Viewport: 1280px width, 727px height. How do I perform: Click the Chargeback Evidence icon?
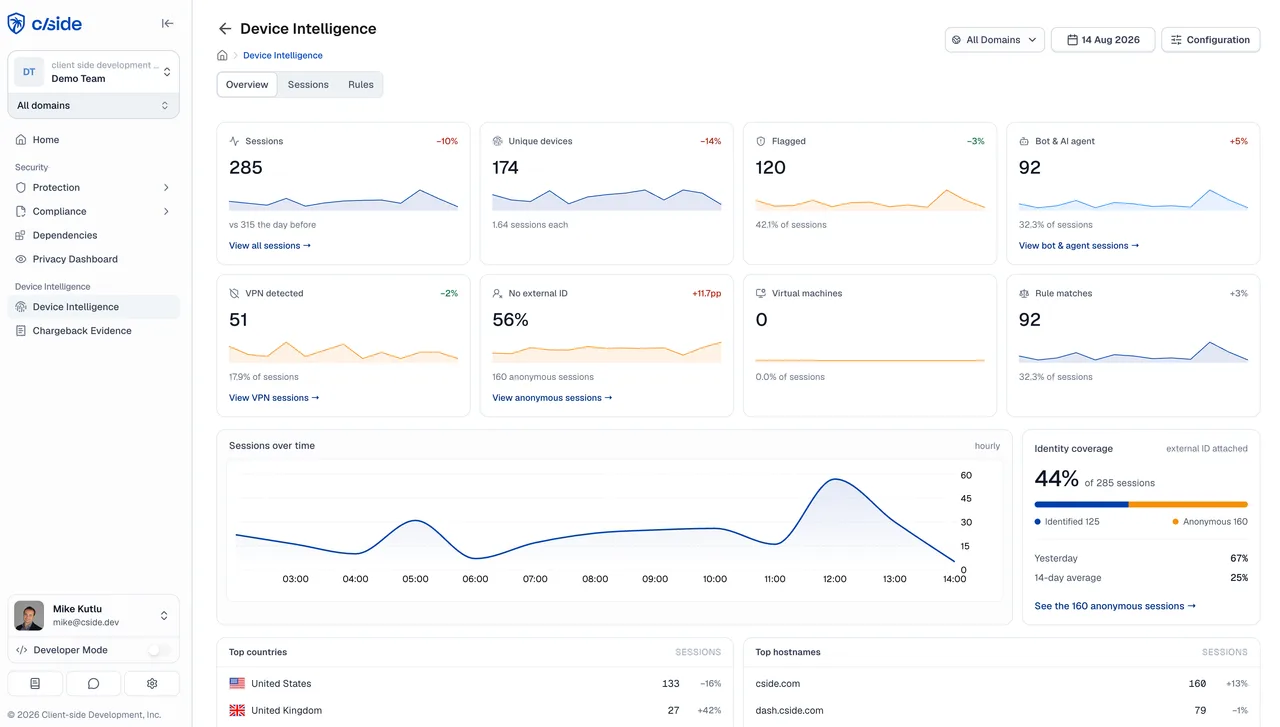click(21, 331)
